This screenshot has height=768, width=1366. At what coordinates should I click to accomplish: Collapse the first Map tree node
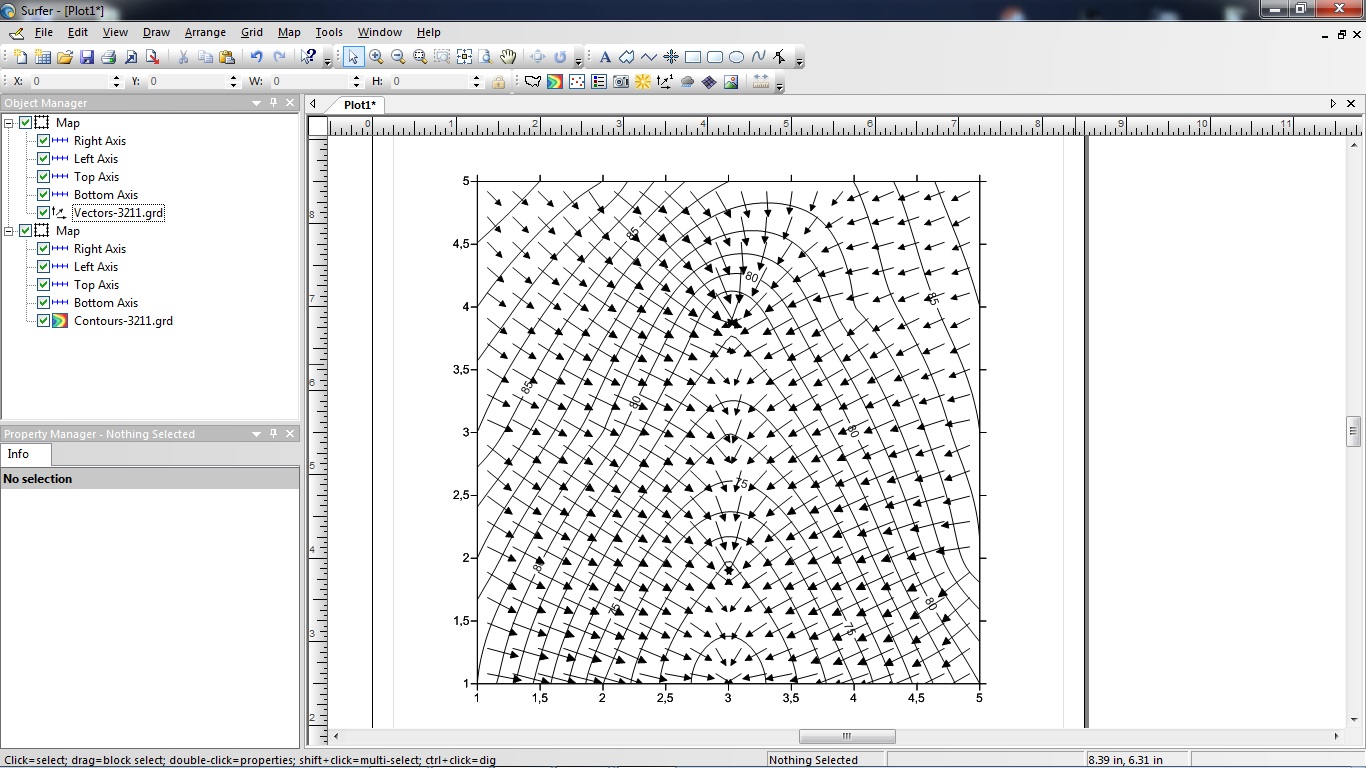point(9,123)
